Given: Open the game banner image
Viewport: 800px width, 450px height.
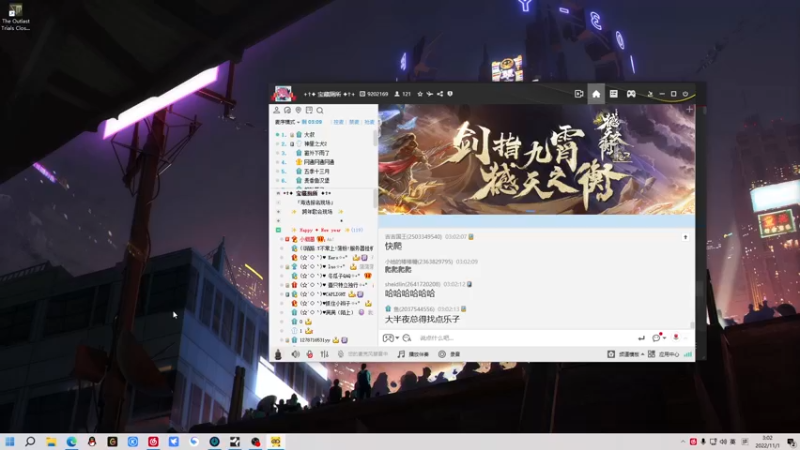Looking at the screenshot, I should [536, 159].
